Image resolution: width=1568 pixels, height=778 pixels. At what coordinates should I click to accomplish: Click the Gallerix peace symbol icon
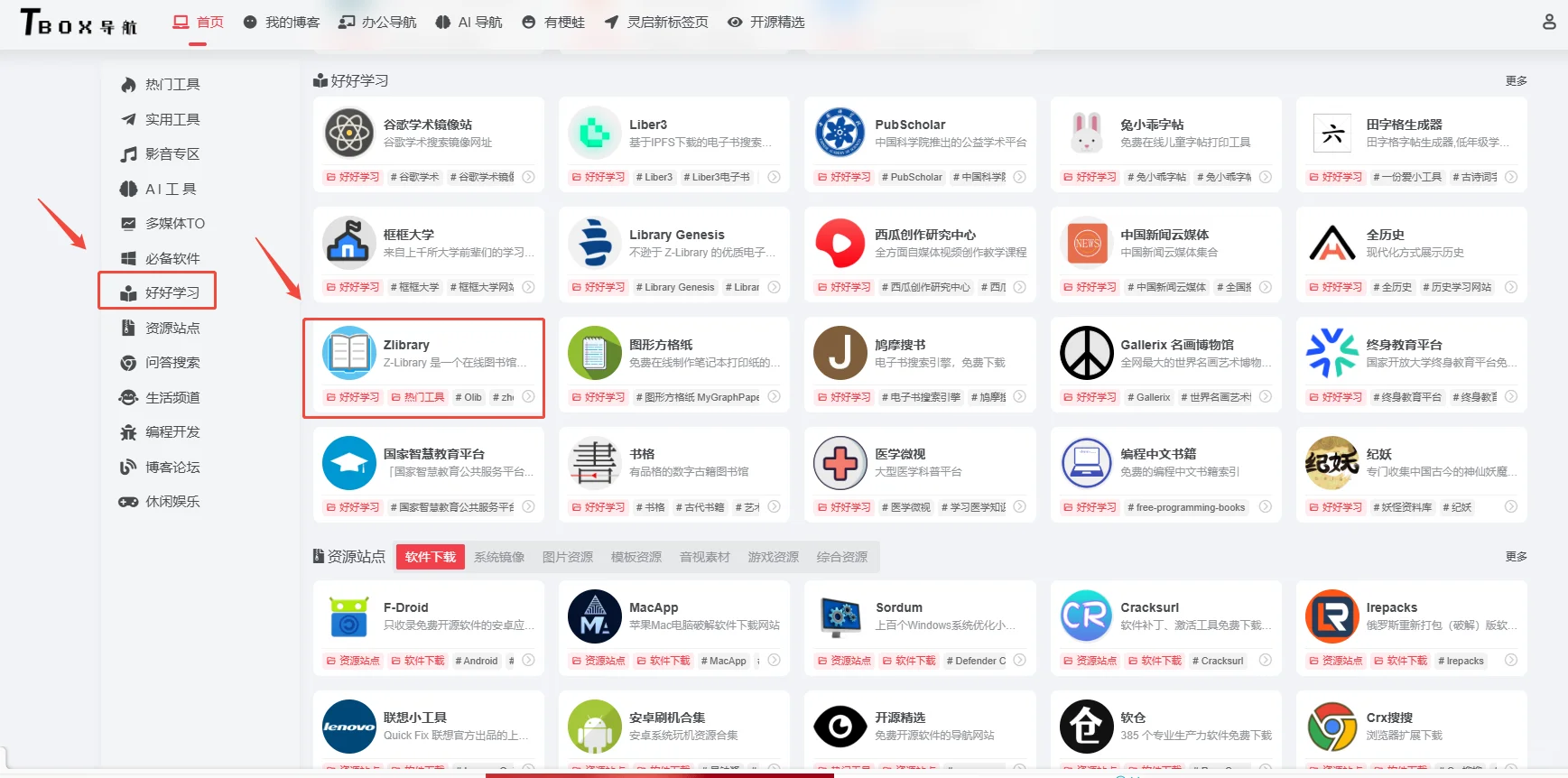click(x=1086, y=353)
